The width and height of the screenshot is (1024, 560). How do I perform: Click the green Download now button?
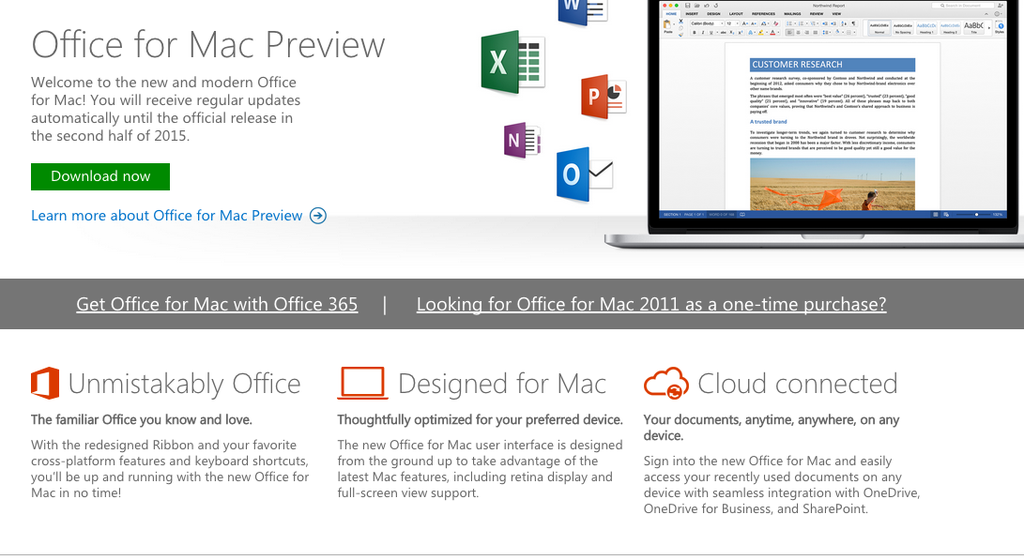click(100, 176)
